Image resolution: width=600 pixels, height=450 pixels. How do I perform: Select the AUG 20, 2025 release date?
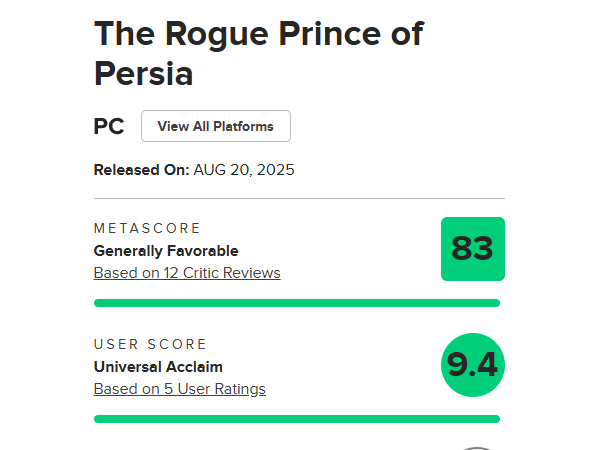point(244,170)
